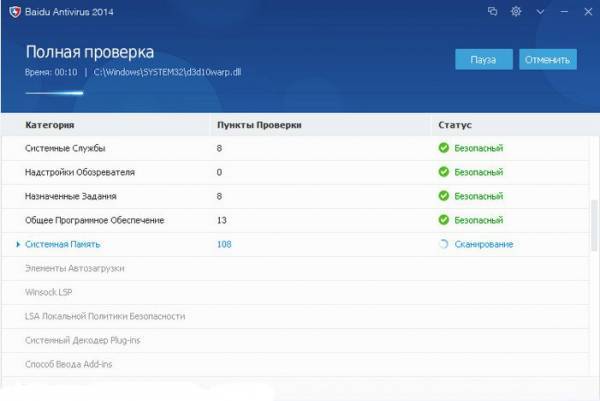Viewport: 600px width, 401px height.
Task: Click the green check icon for Системные Службы
Action: [x=443, y=148]
